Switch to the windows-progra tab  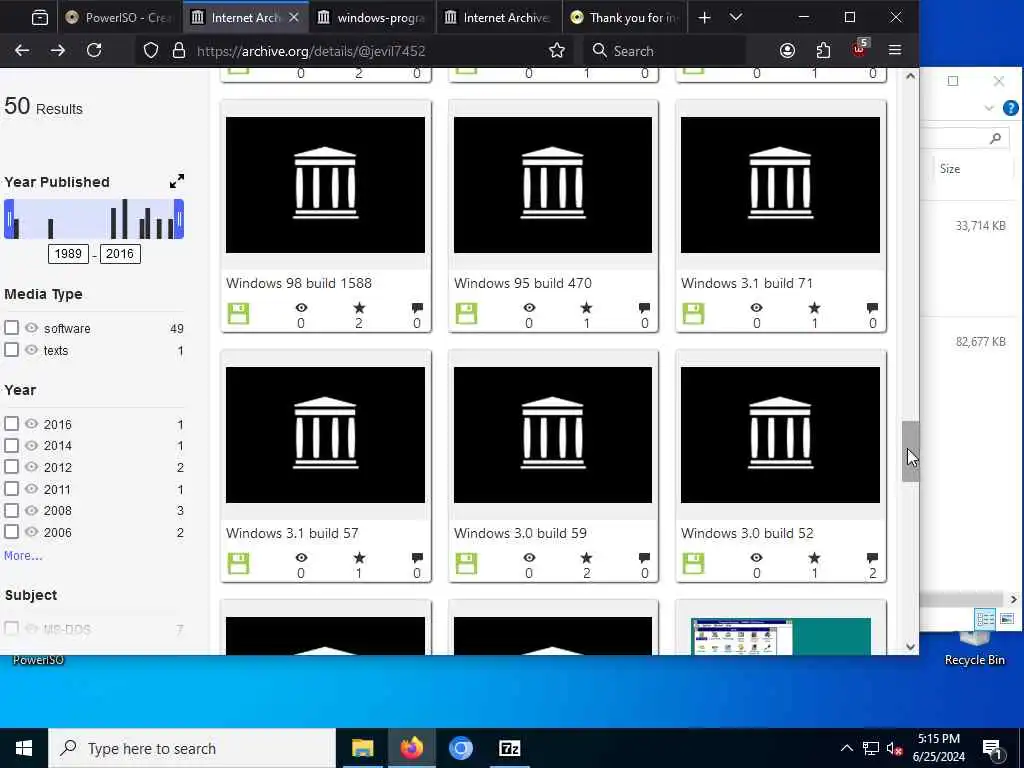coord(370,18)
